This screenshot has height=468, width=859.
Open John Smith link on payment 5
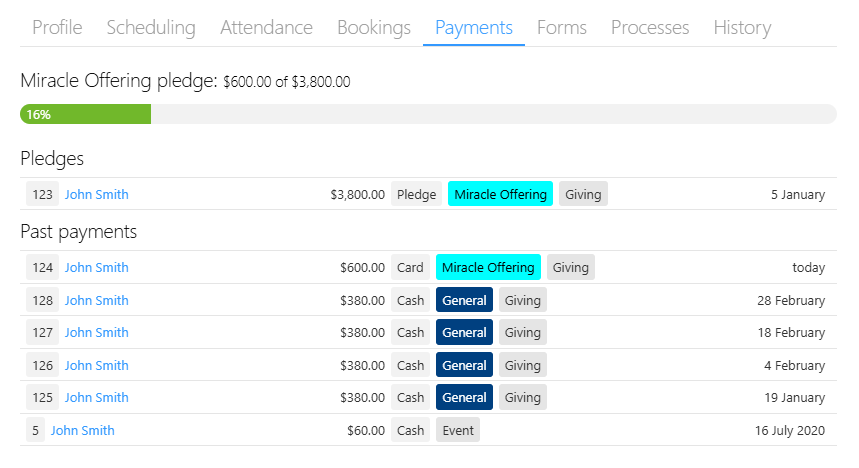83,431
